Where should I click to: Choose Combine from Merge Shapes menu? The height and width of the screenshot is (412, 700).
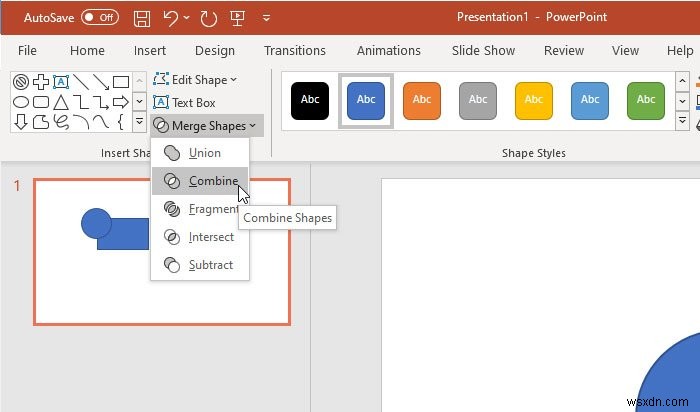200,181
